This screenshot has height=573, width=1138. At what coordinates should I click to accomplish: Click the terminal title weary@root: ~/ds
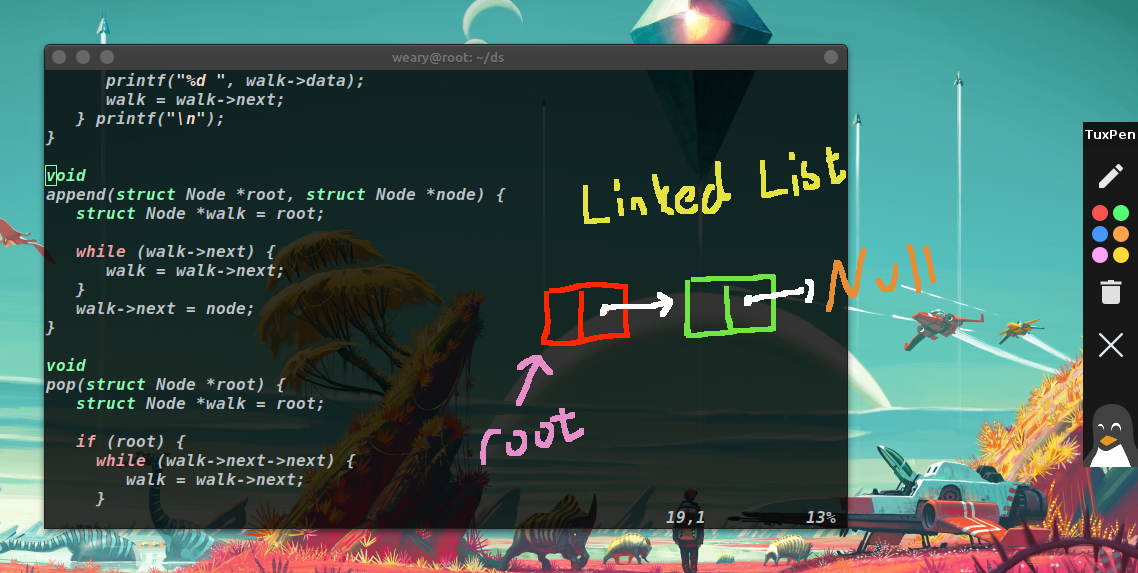(x=448, y=57)
